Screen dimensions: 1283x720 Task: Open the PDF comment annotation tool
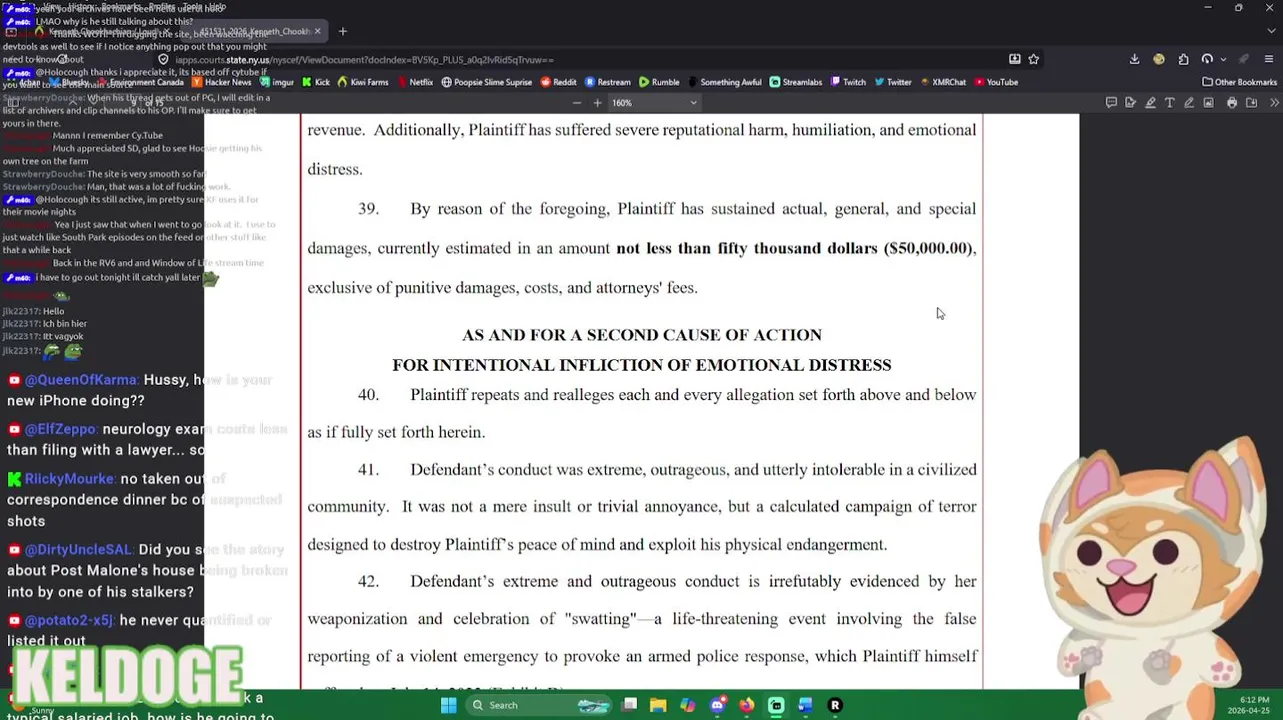pyautogui.click(x=1111, y=102)
